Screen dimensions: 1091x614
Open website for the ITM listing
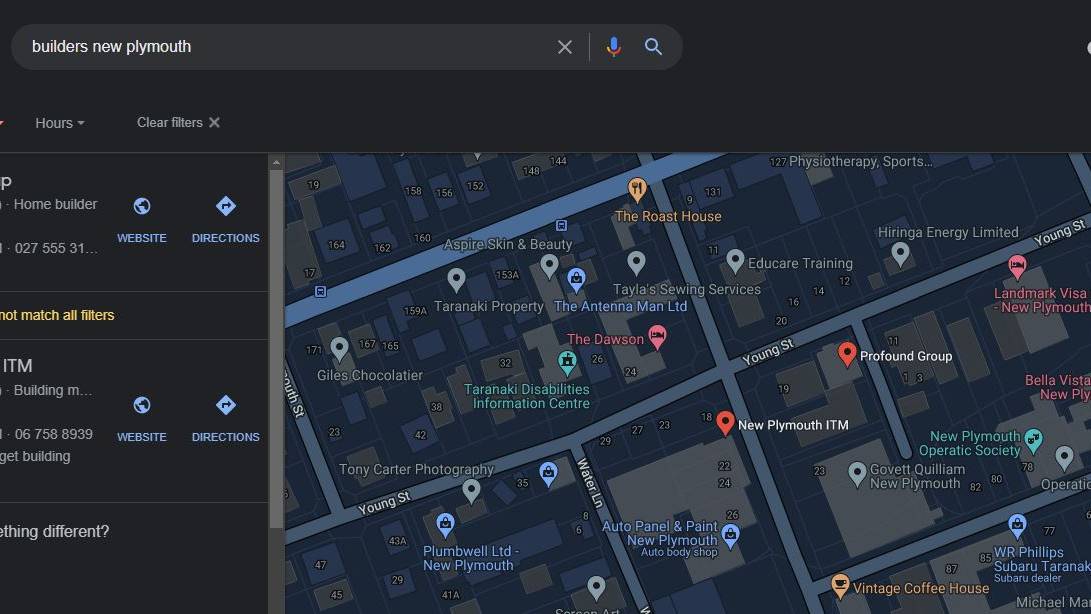coord(141,419)
